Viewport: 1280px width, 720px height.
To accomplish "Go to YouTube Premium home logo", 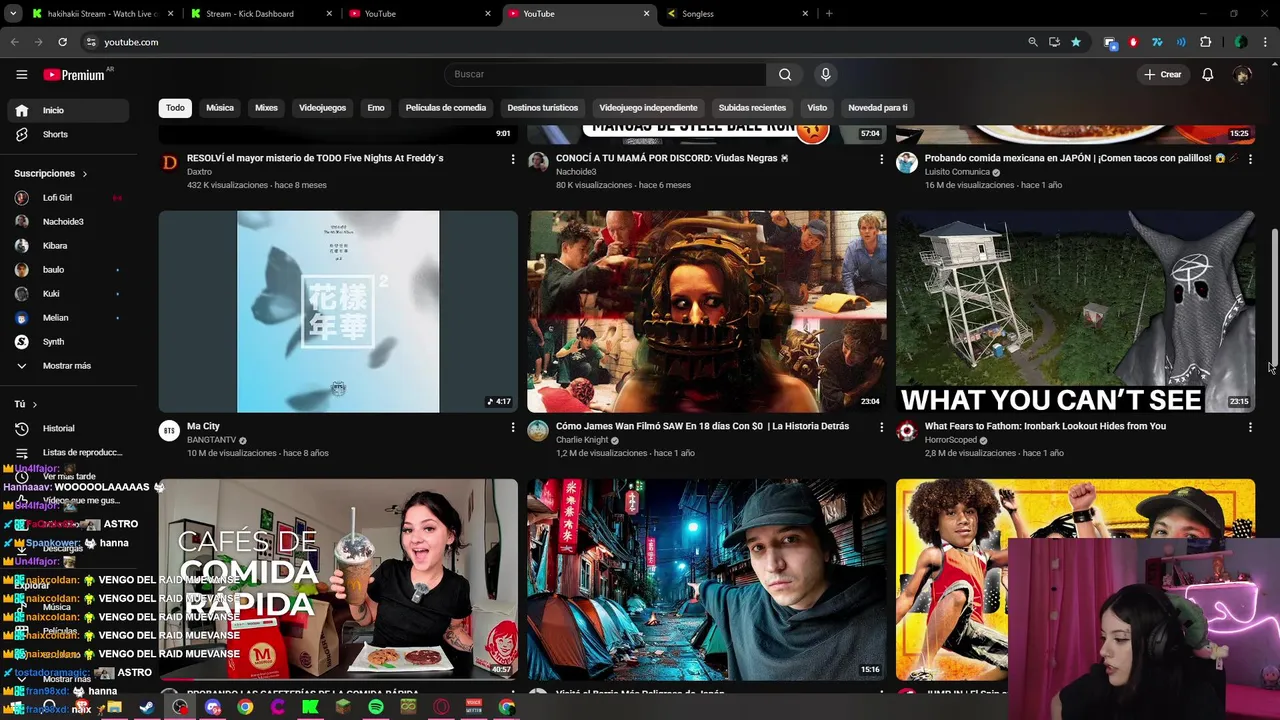I will (74, 75).
